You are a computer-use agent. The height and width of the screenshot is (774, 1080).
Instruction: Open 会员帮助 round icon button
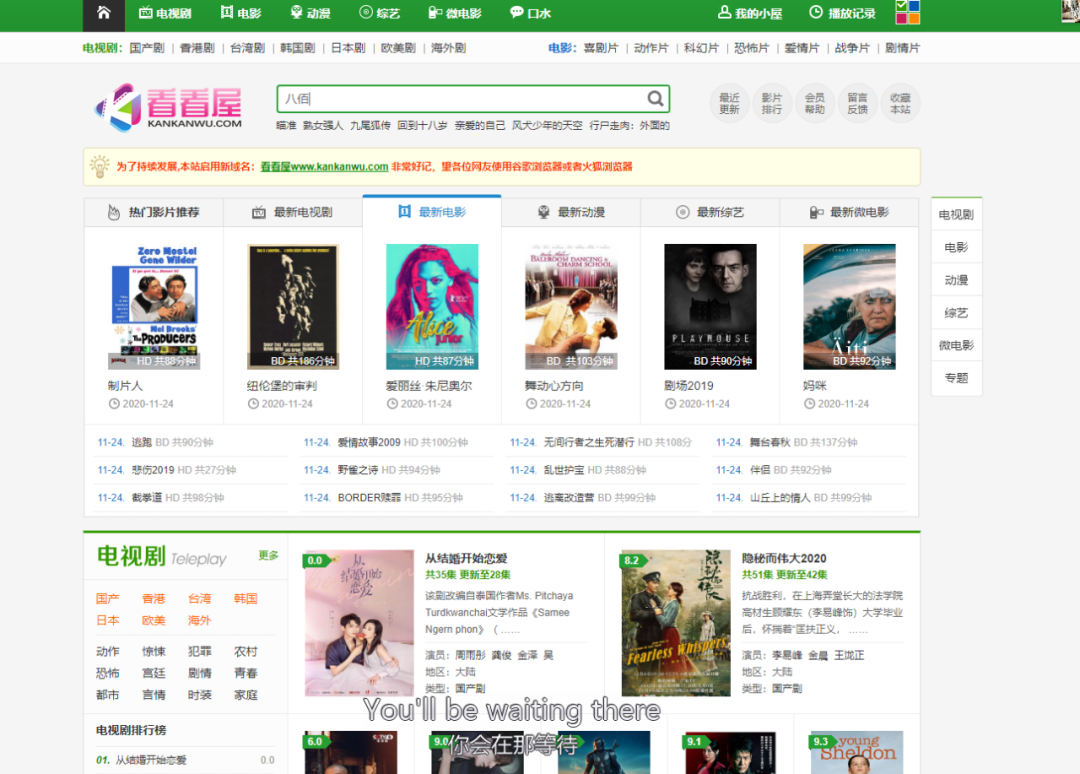(814, 103)
